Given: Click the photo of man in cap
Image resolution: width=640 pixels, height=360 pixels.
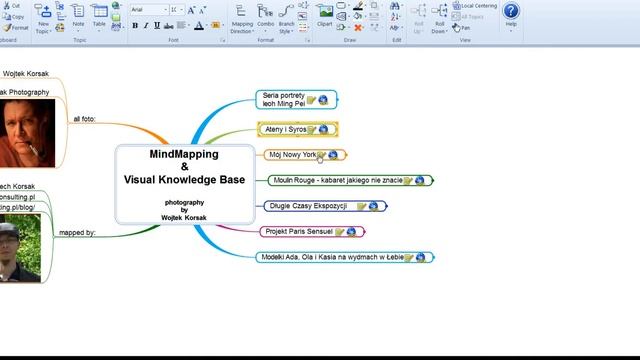Looking at the screenshot, I should click(x=20, y=248).
